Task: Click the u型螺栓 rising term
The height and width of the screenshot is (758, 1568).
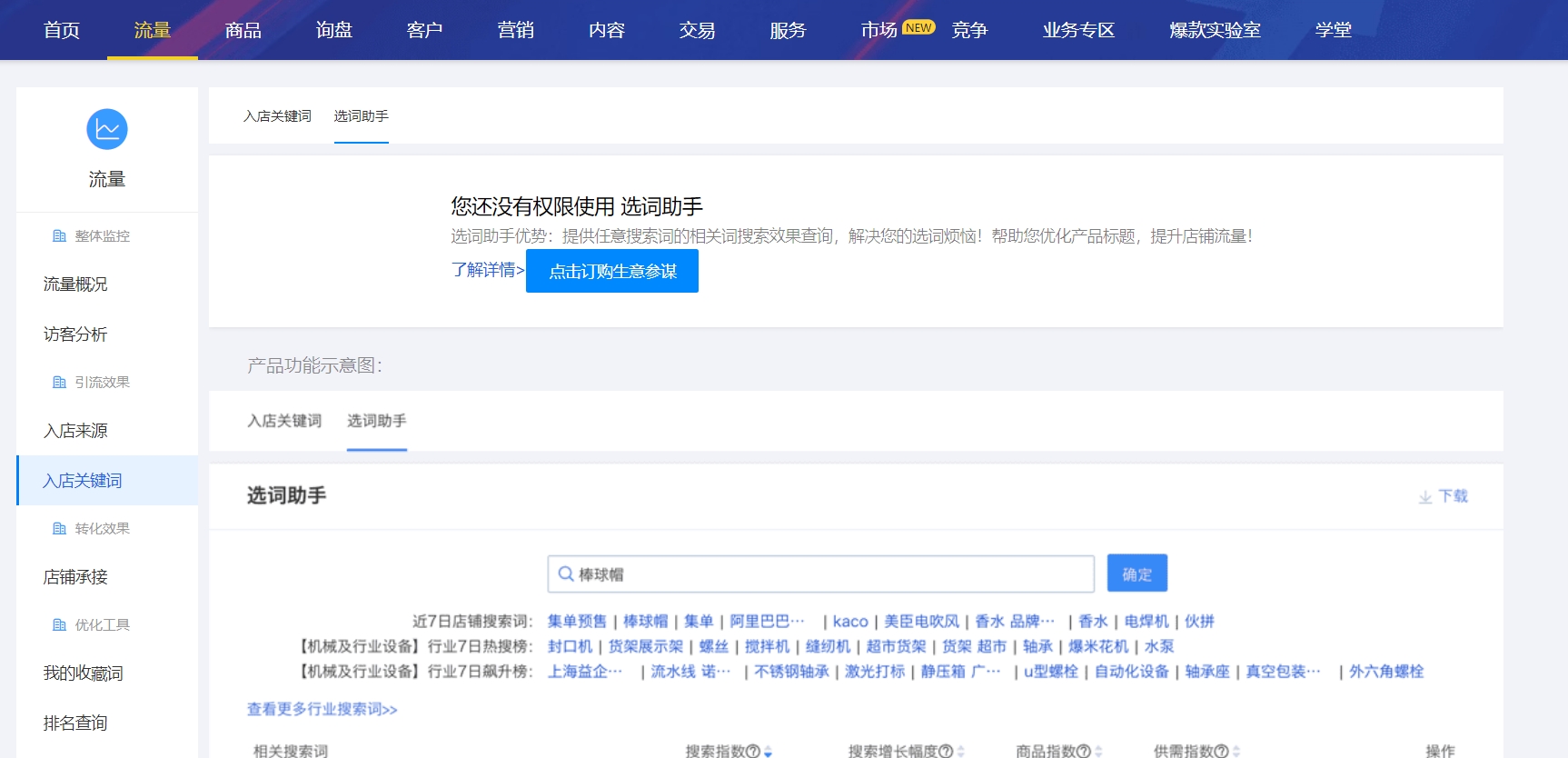Action: coord(1051,672)
